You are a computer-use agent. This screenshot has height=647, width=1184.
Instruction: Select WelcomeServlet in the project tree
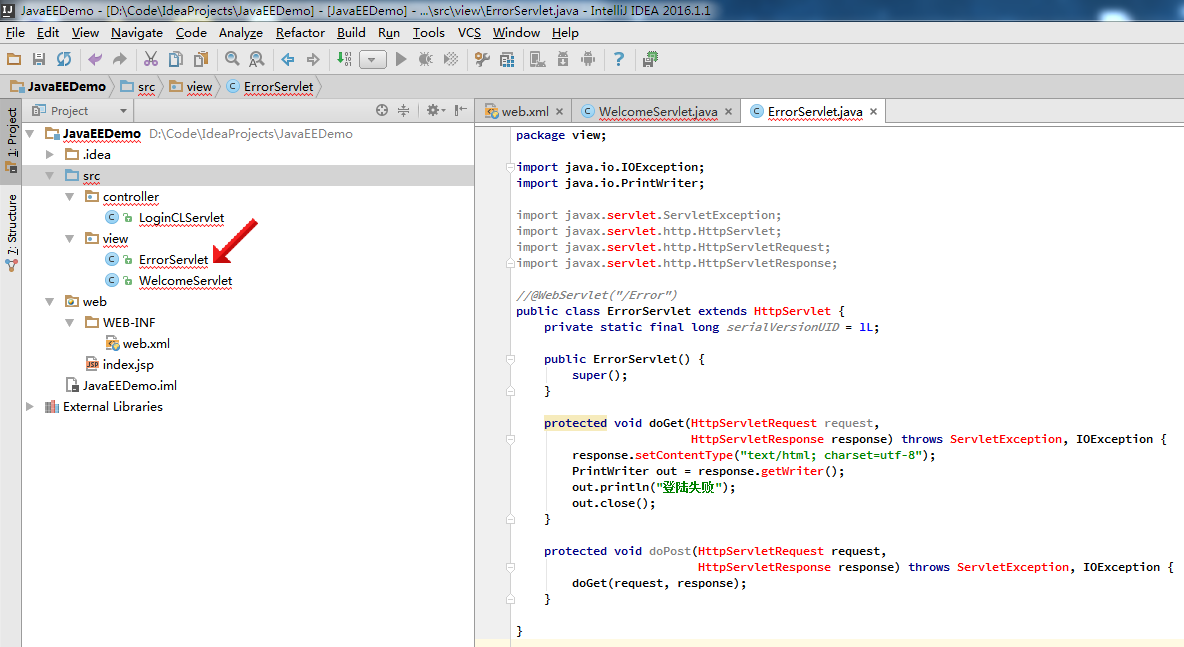[x=185, y=281]
